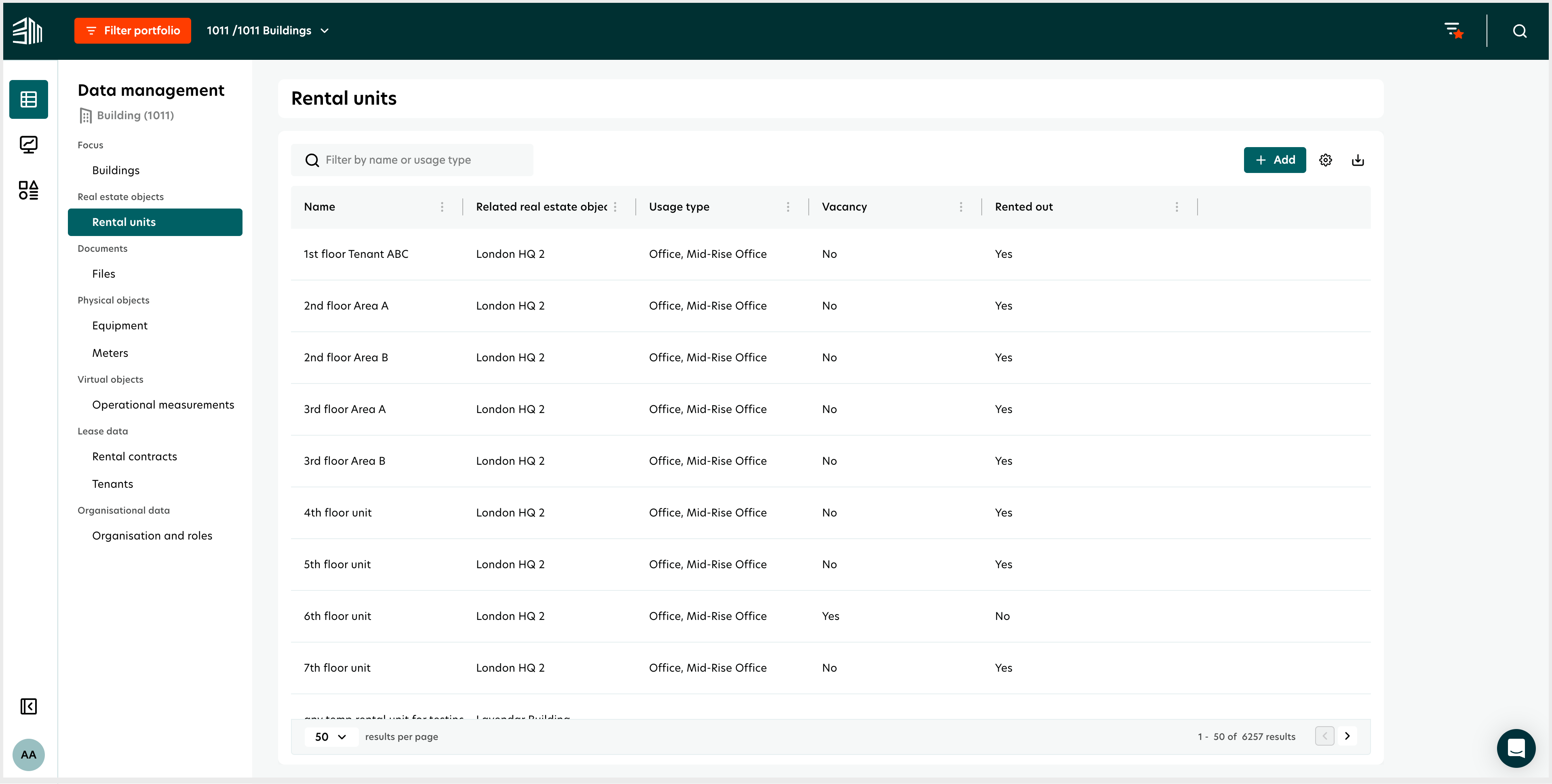Select Rental units in the sidebar
Viewport: 1552px width, 784px height.
tap(155, 222)
